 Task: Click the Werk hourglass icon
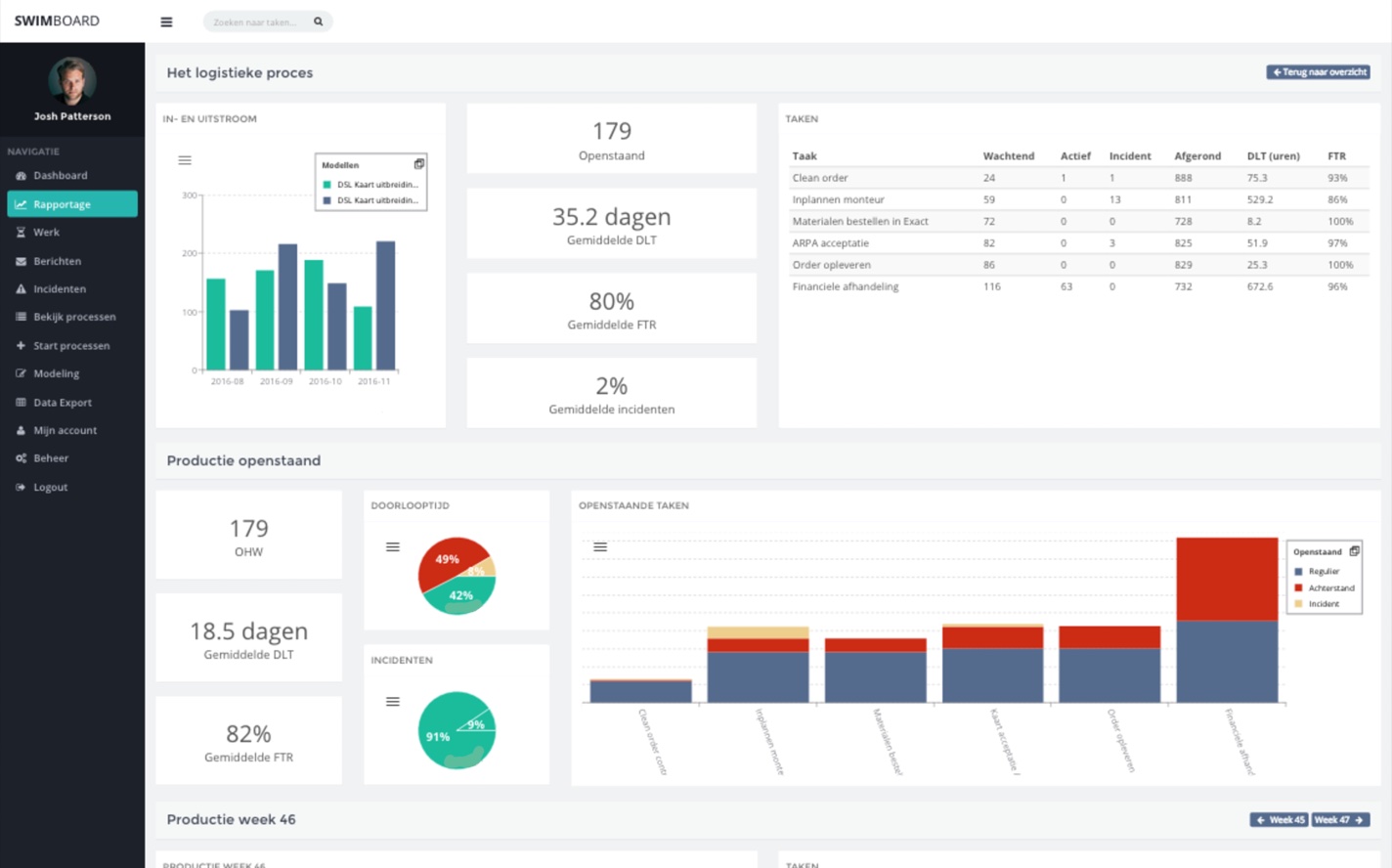(x=21, y=233)
